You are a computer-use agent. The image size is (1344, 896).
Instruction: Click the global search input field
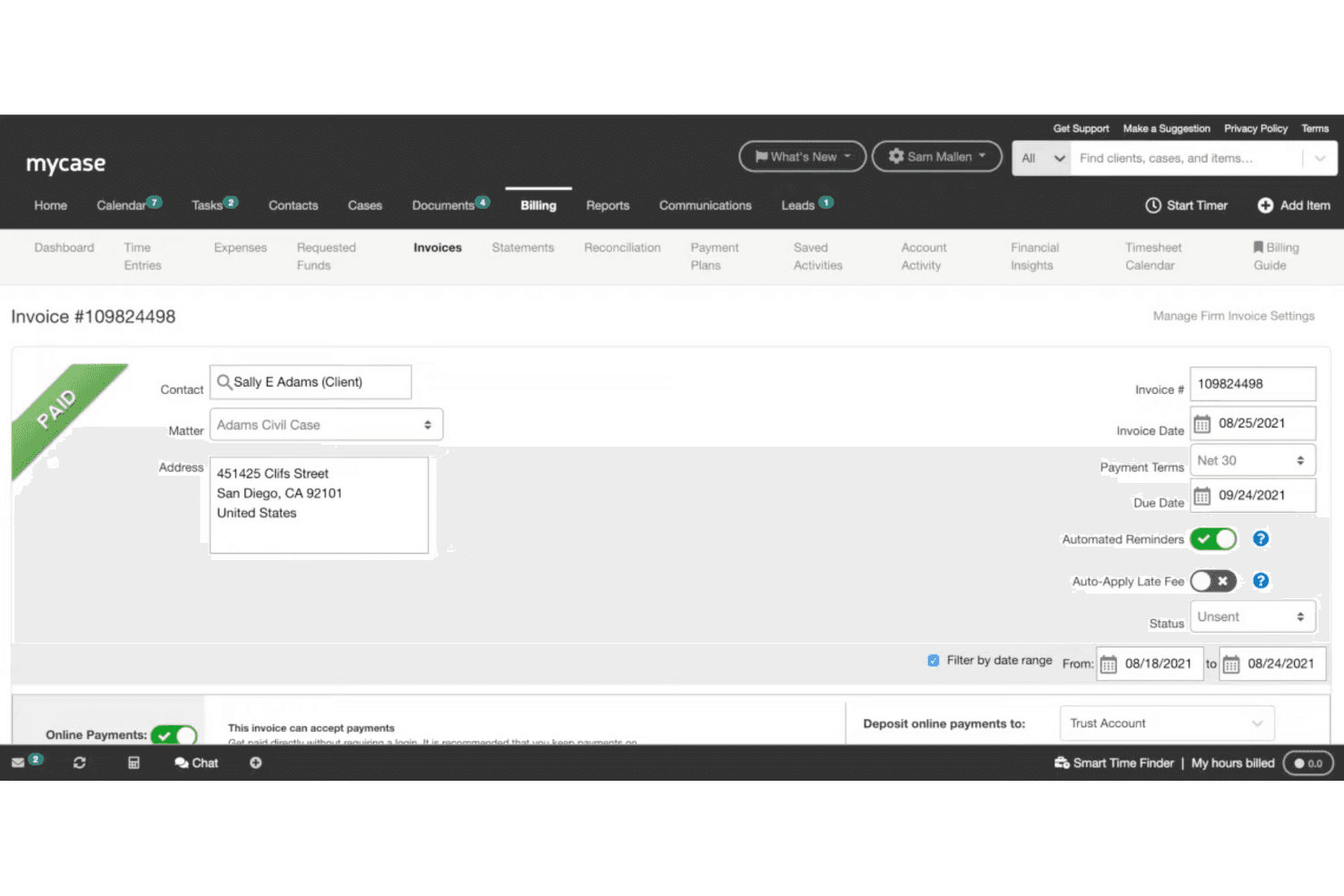click(1187, 158)
